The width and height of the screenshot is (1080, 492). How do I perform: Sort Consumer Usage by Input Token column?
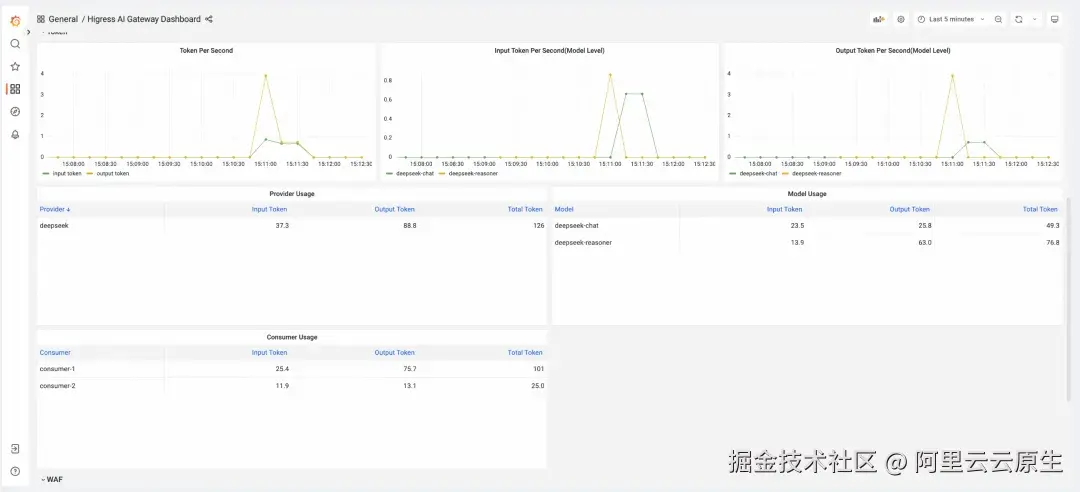click(x=269, y=352)
